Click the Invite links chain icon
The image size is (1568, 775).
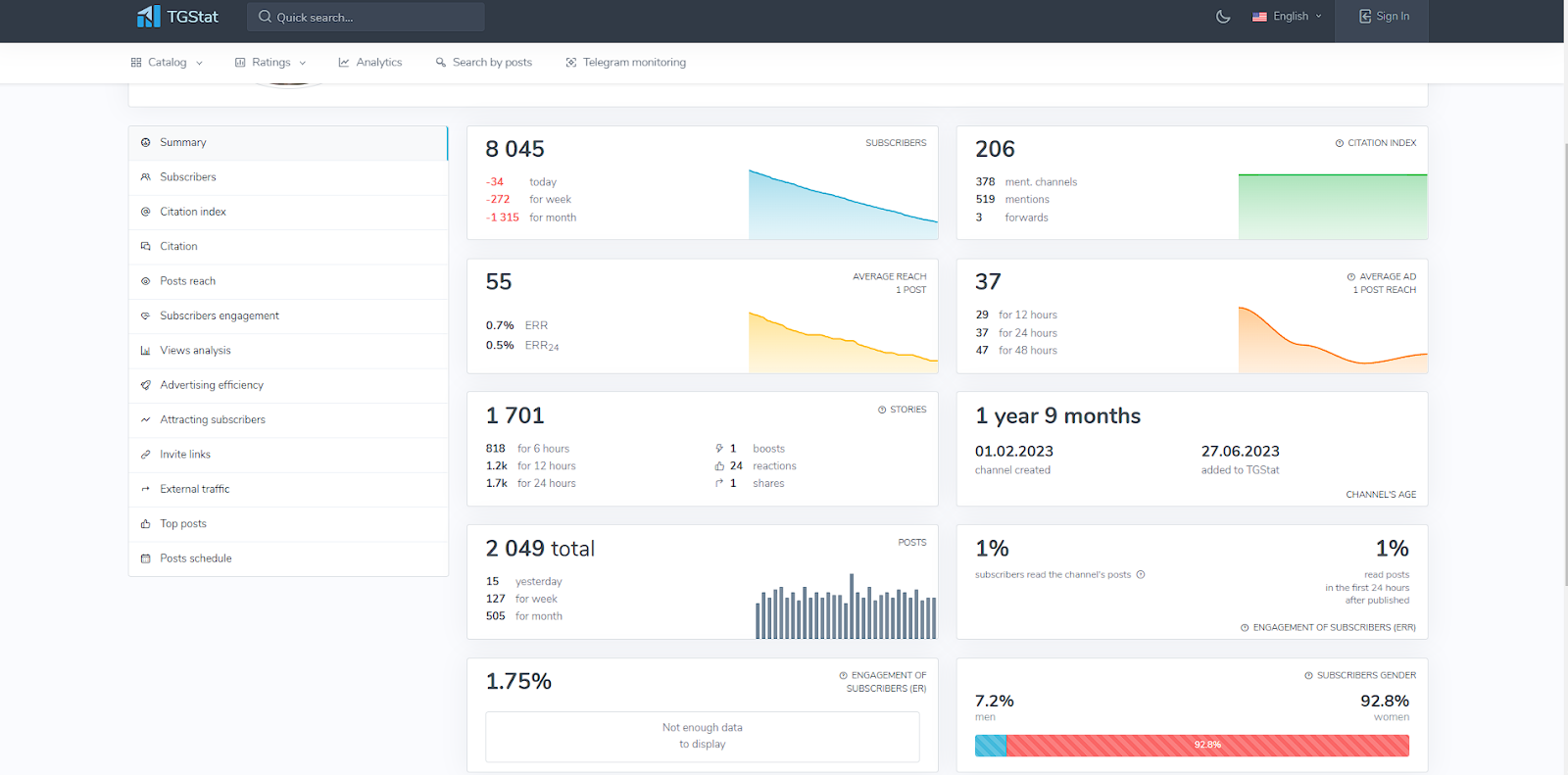click(146, 455)
